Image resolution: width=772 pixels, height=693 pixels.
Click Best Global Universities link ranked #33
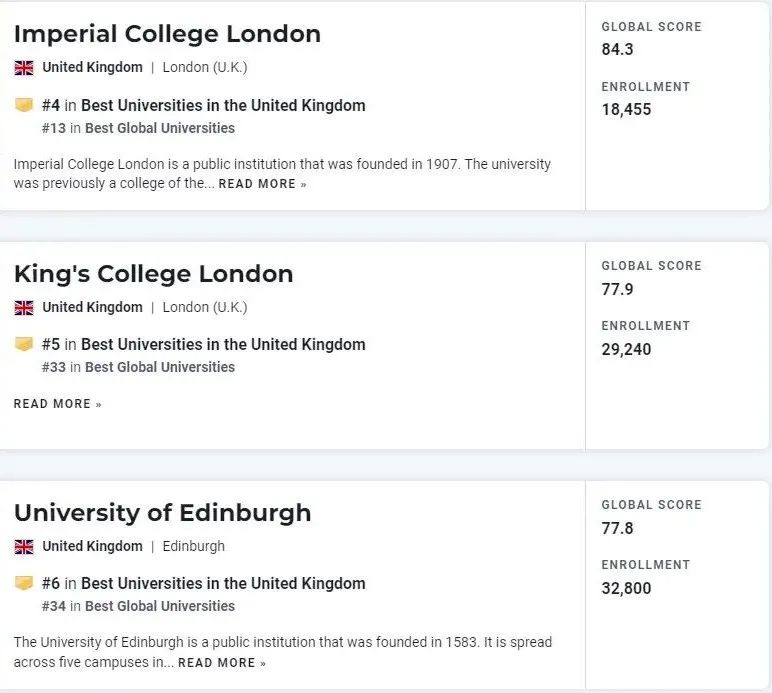160,367
